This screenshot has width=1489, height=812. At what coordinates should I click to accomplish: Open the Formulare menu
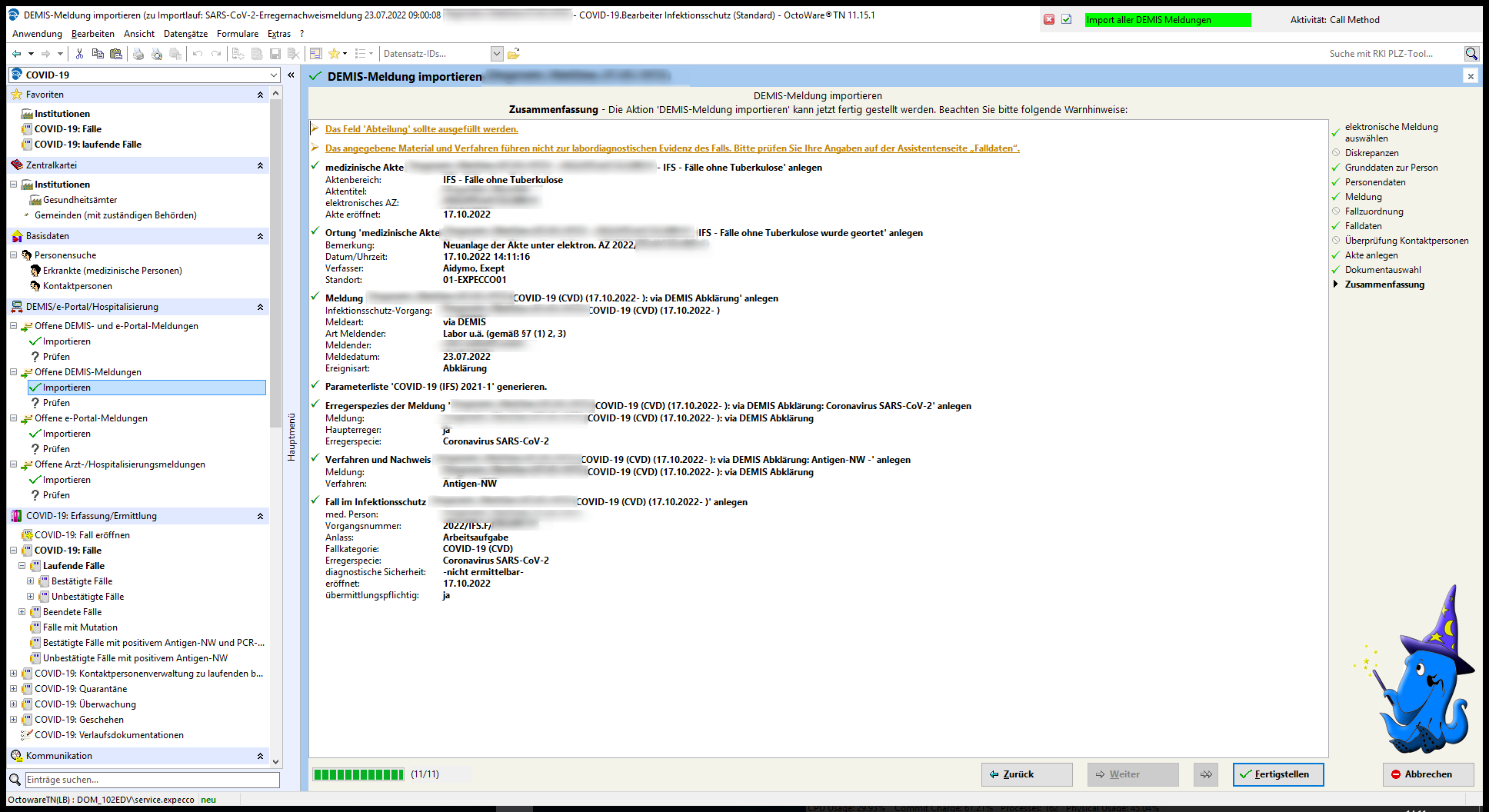pos(237,34)
